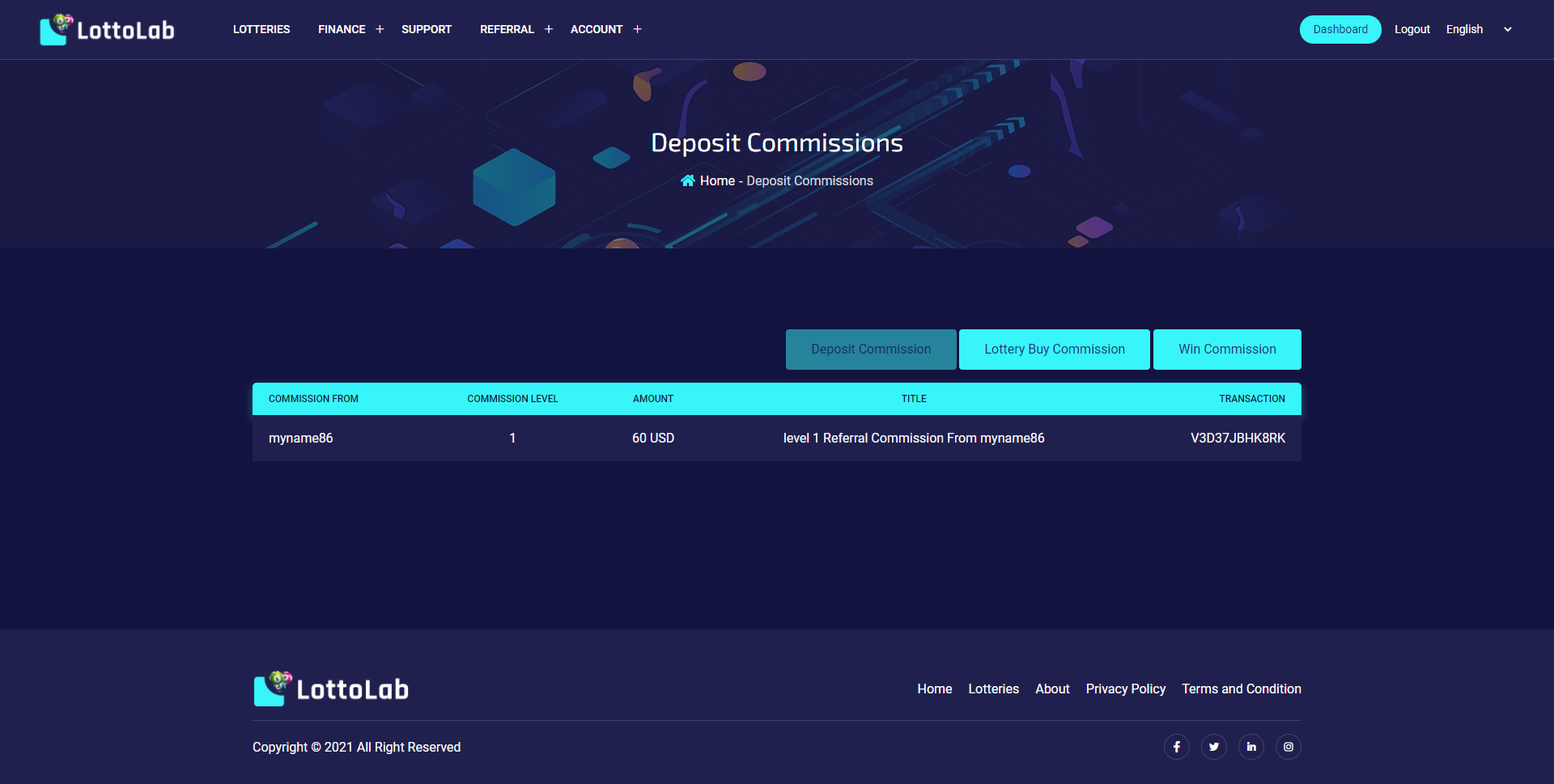
Task: Open the Instagram social link
Action: click(1288, 747)
